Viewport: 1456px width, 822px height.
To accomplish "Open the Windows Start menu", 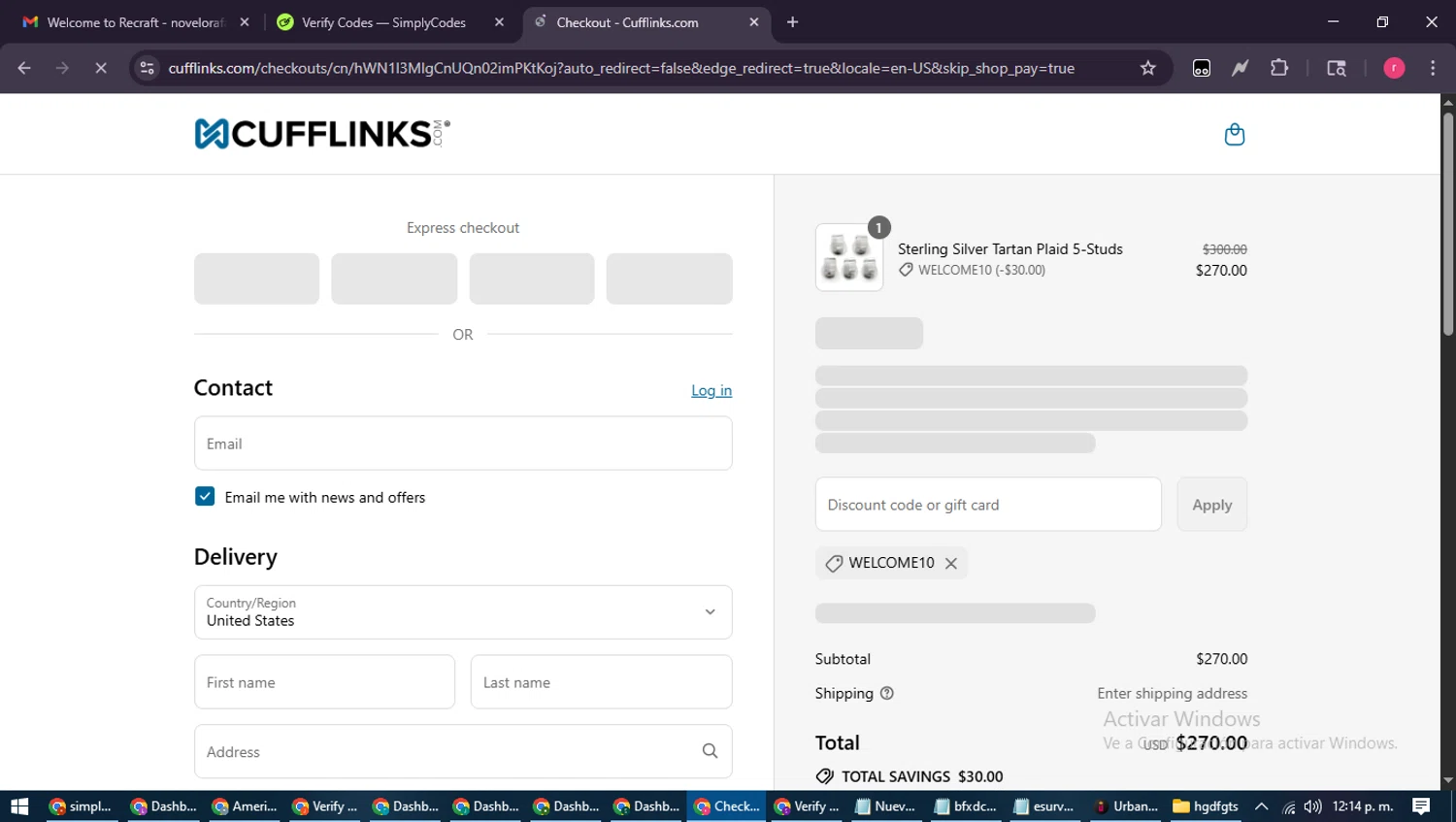I will click(x=19, y=806).
